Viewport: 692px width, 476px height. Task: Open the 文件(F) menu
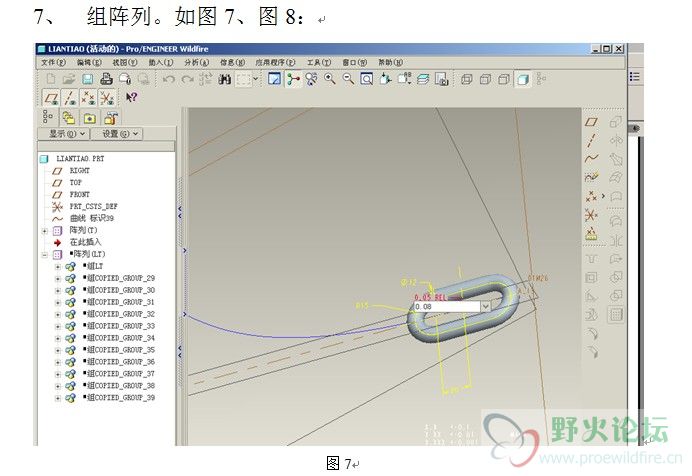53,63
